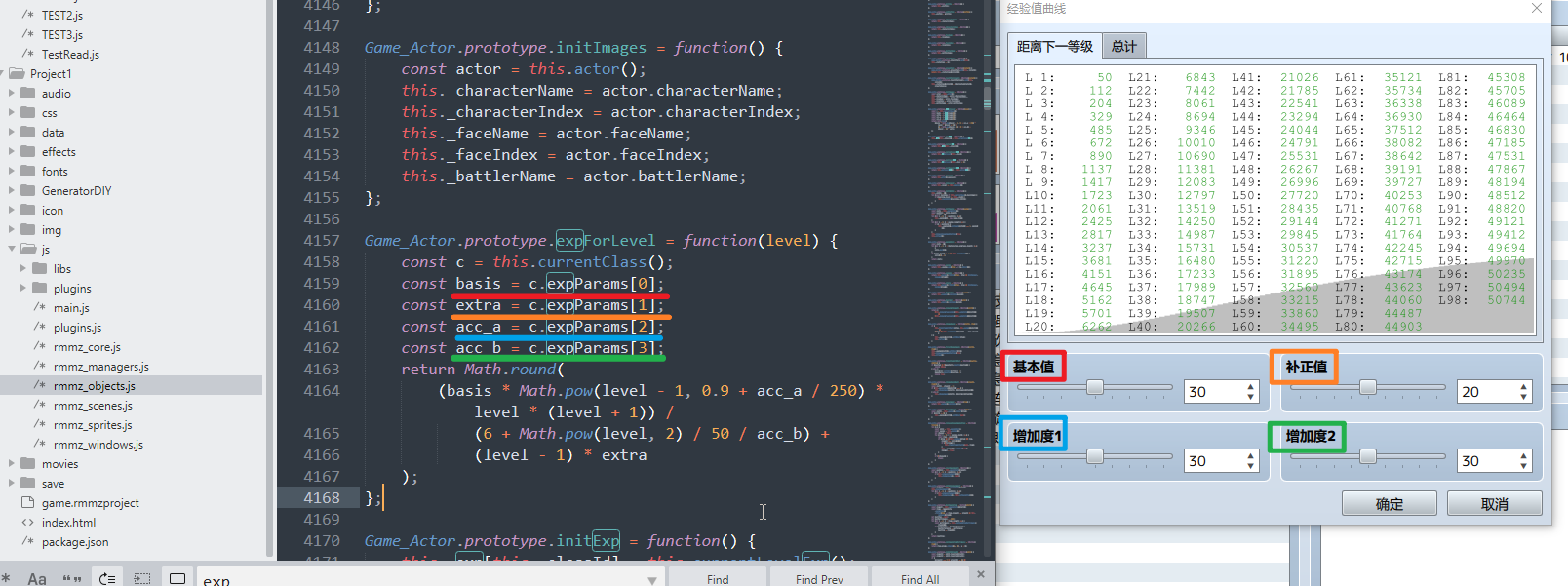1568x586 pixels.
Task: Toggle case sensitive (Aa) search option
Action: [37, 578]
